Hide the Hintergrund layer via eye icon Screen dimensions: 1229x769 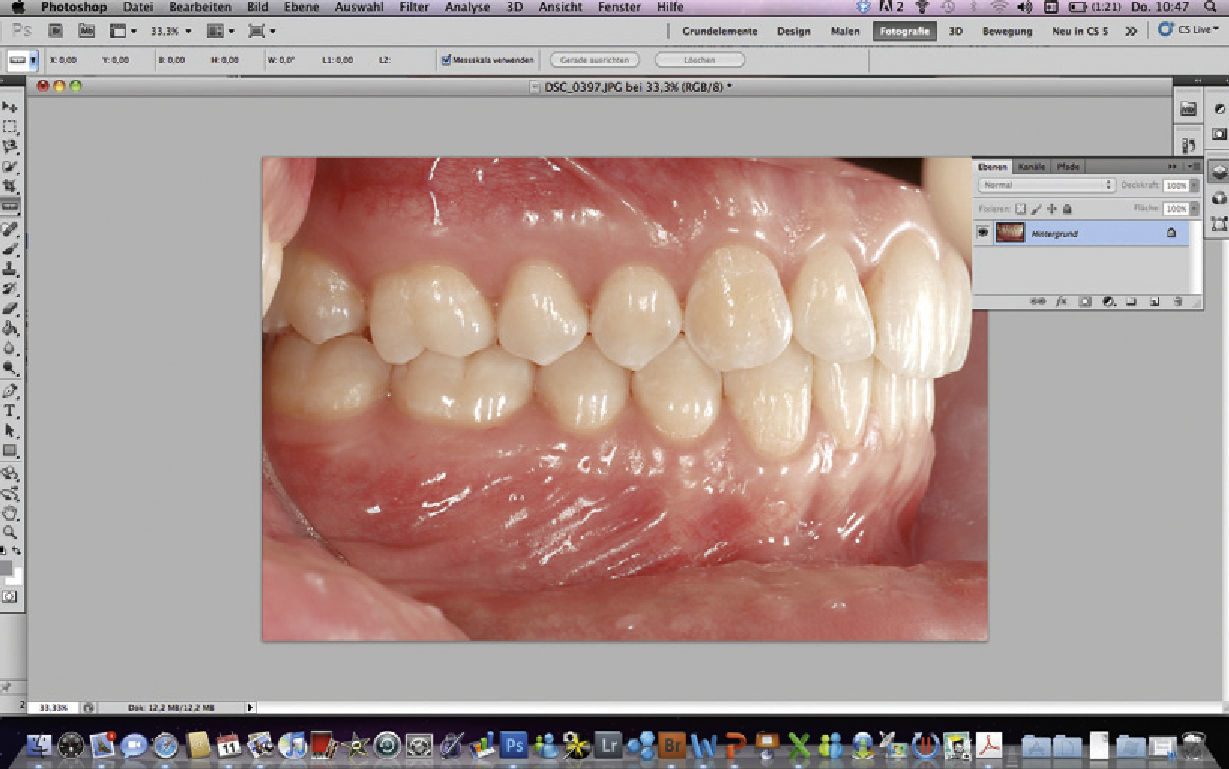coord(984,233)
